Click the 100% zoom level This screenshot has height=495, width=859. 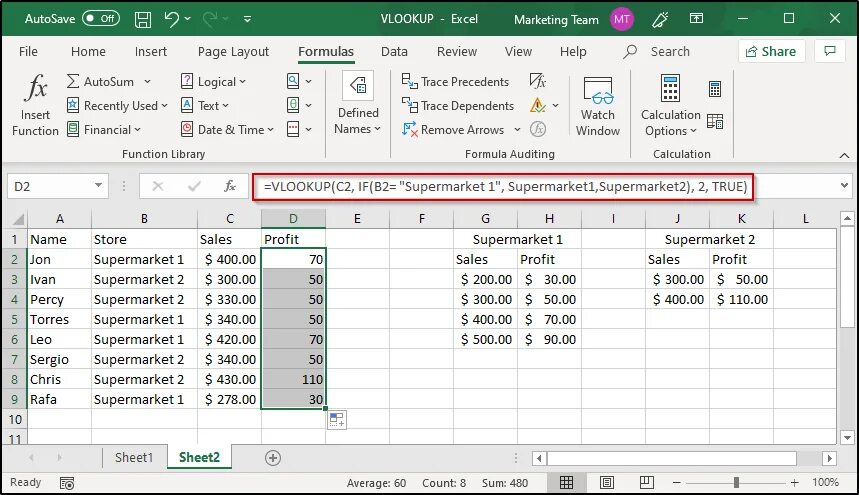pos(825,482)
